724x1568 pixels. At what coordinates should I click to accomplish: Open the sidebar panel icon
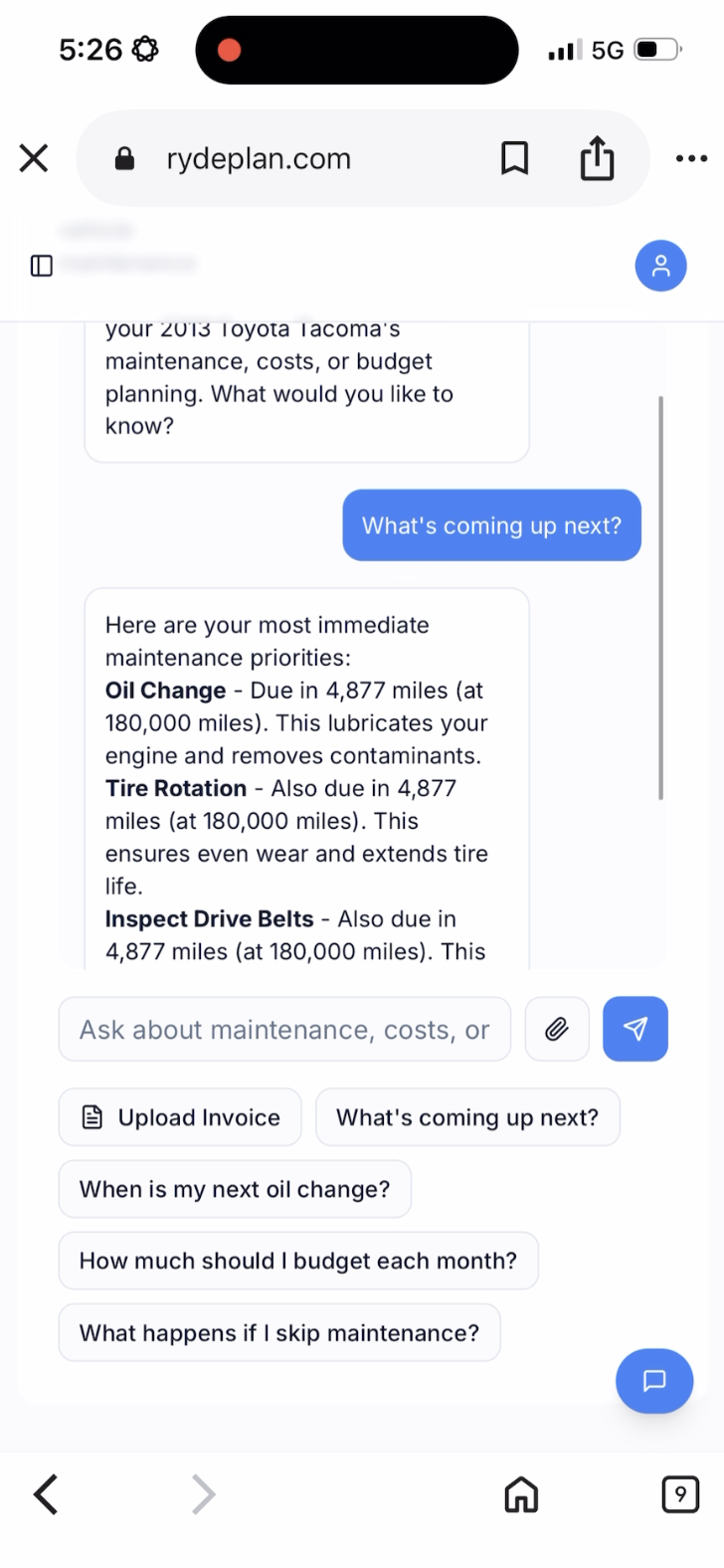(x=41, y=266)
